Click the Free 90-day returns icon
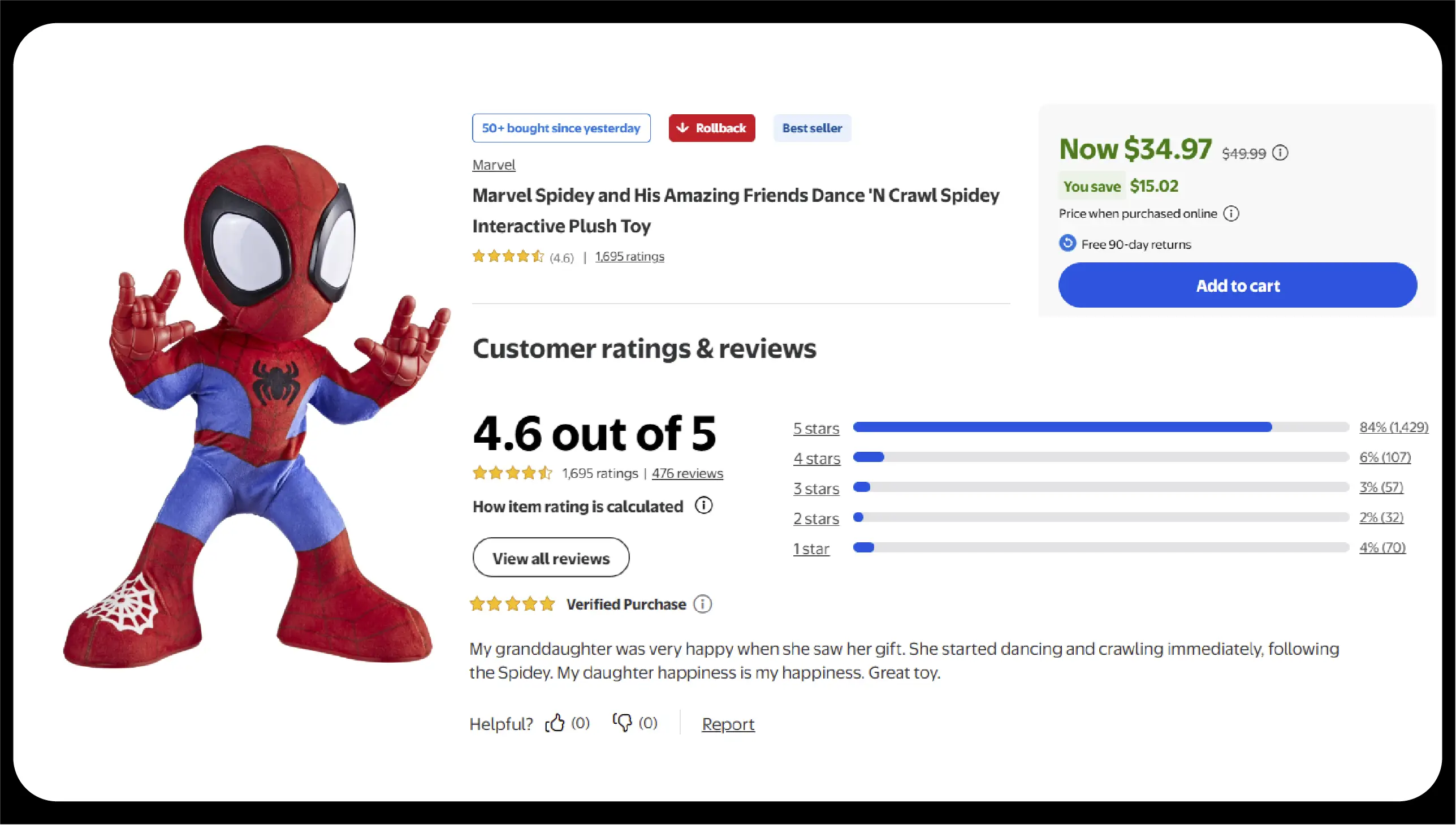This screenshot has height=825, width=1456. tap(1068, 244)
